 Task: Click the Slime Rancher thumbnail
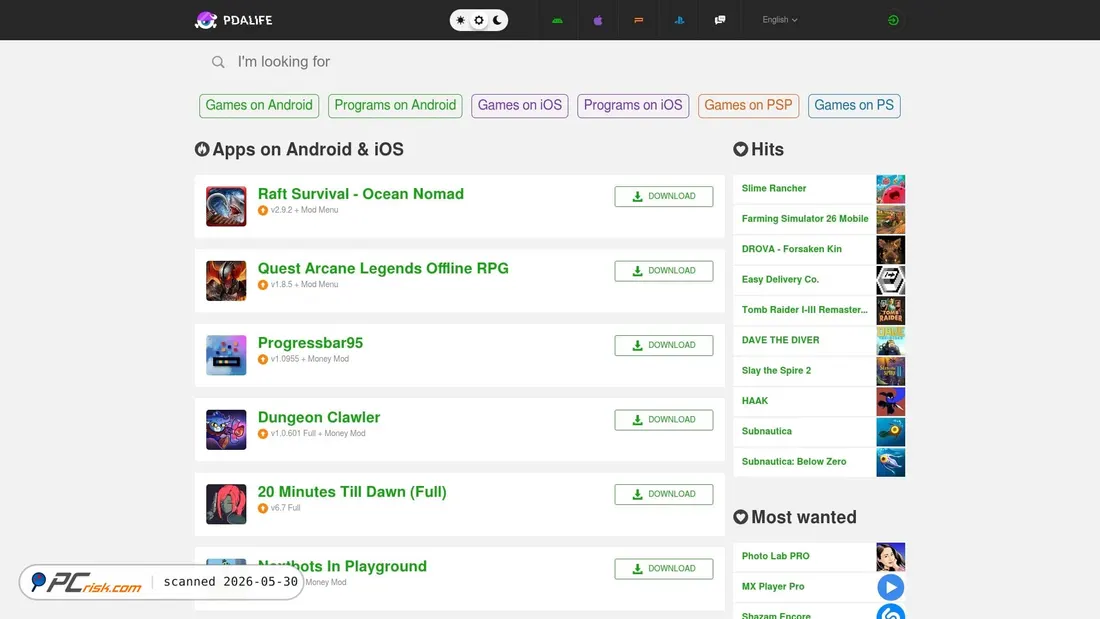coord(890,189)
